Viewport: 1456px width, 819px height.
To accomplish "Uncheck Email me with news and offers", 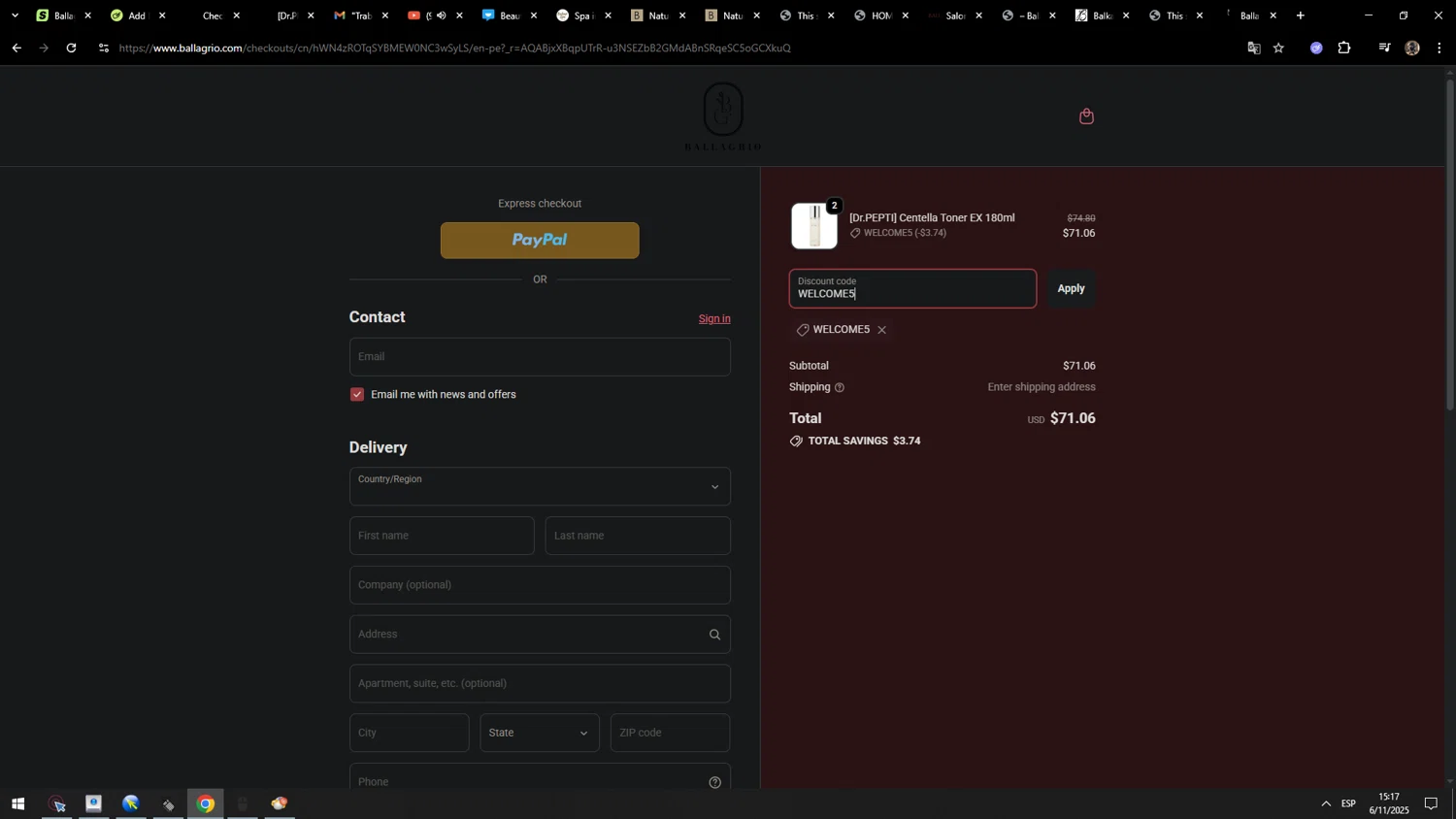I will tap(357, 394).
